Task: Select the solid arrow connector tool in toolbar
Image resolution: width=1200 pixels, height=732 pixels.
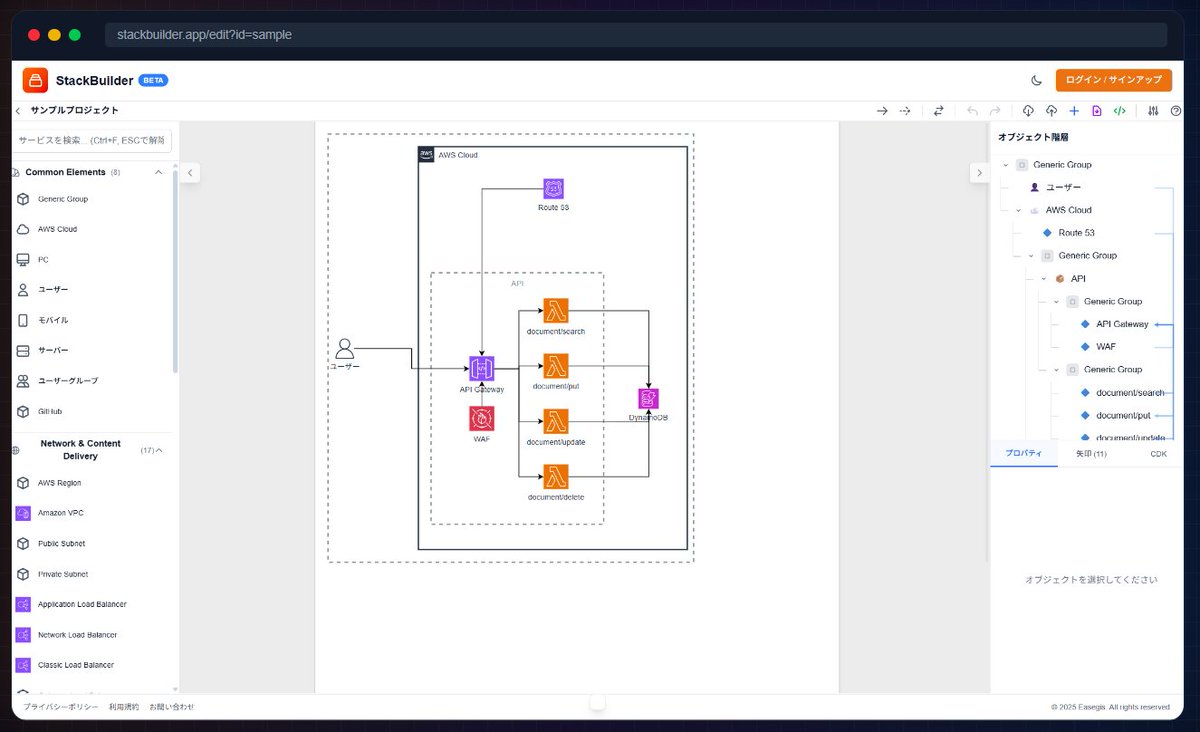Action: [x=883, y=111]
